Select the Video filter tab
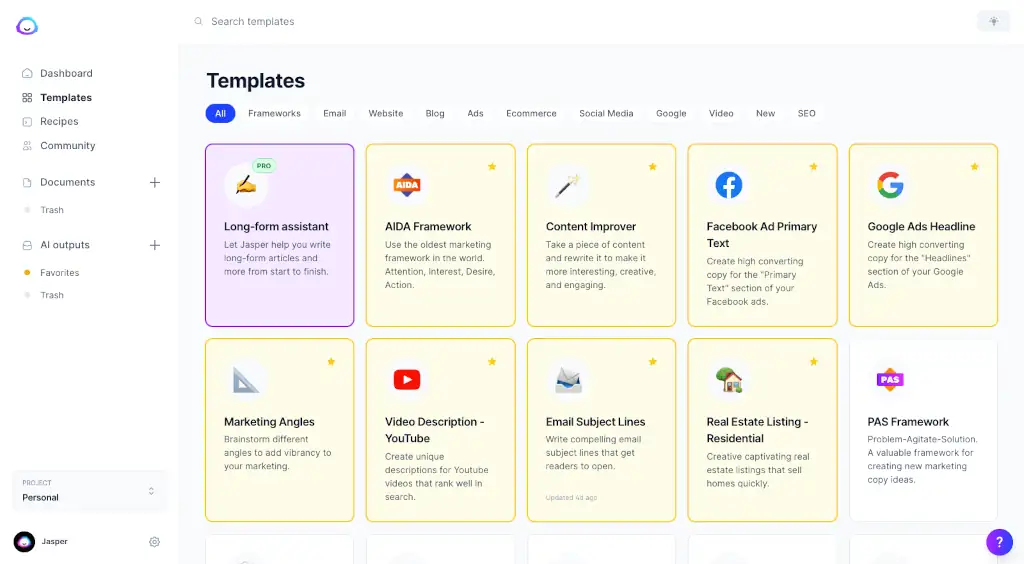 [721, 113]
